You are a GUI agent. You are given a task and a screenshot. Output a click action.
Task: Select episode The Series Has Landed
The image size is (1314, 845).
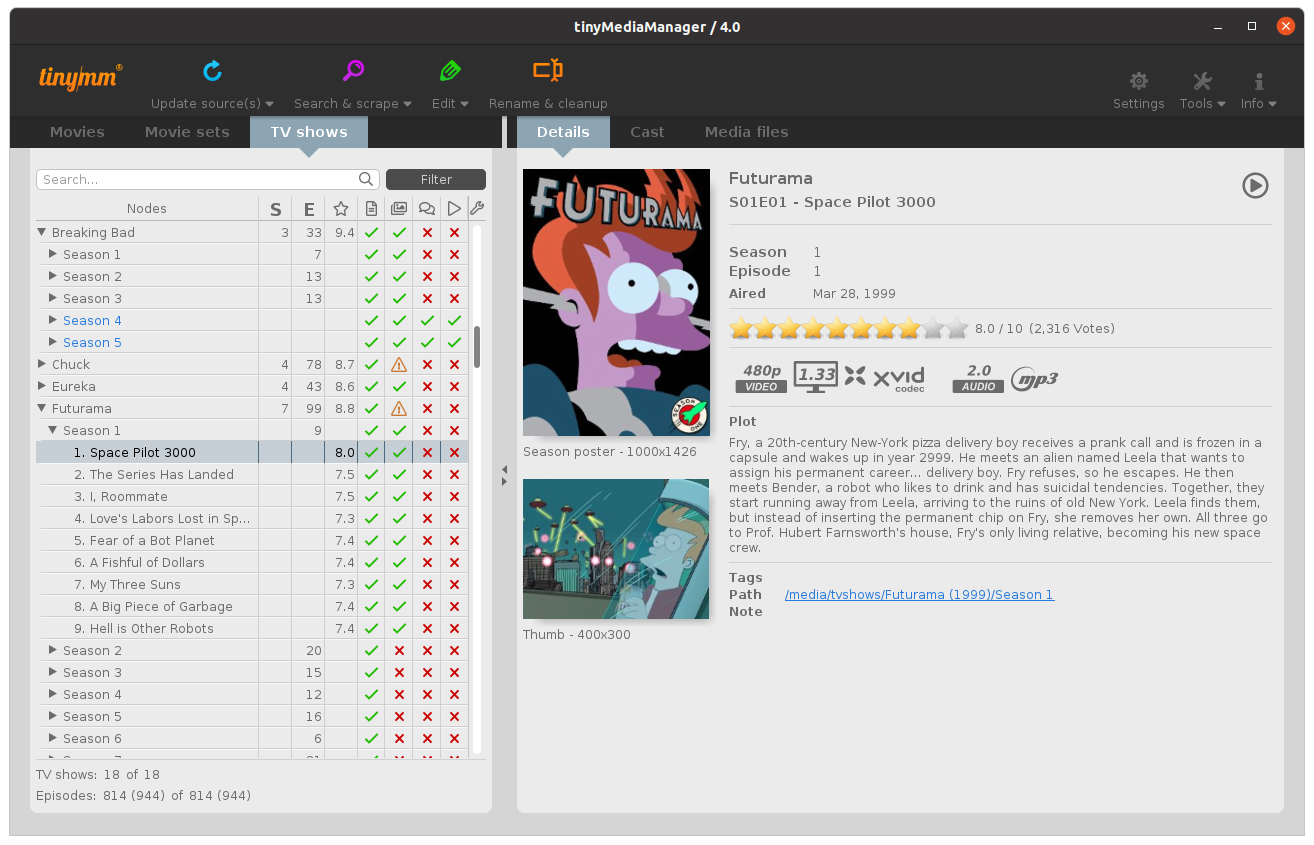tap(161, 475)
